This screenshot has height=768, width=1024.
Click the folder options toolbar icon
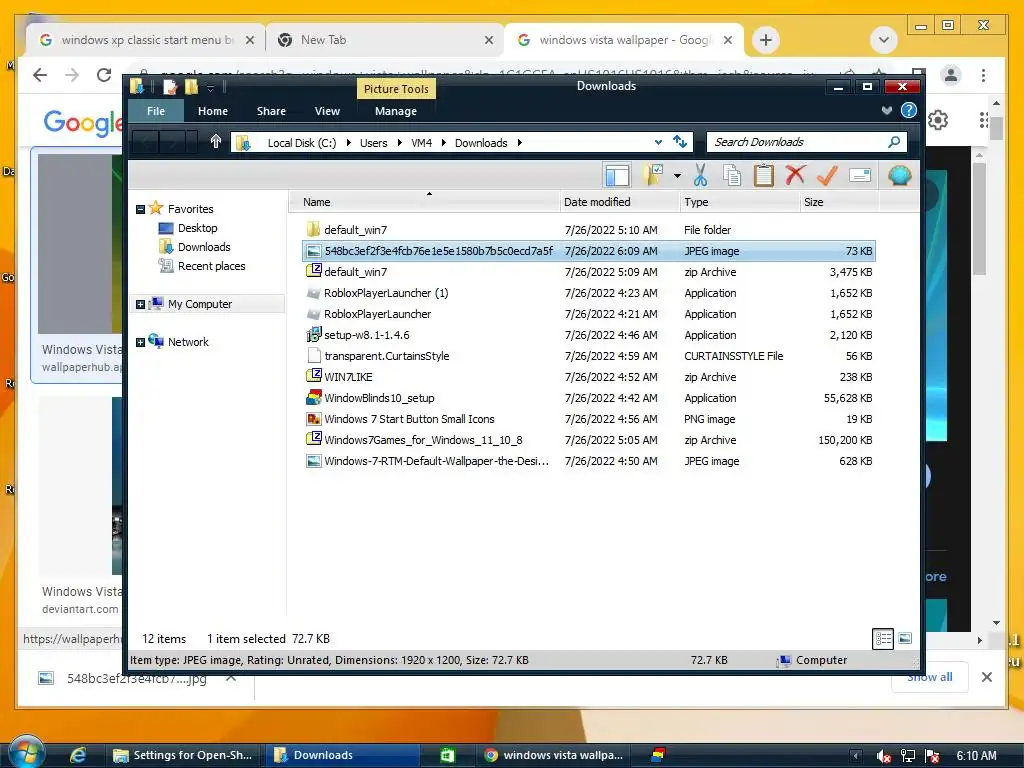[653, 174]
